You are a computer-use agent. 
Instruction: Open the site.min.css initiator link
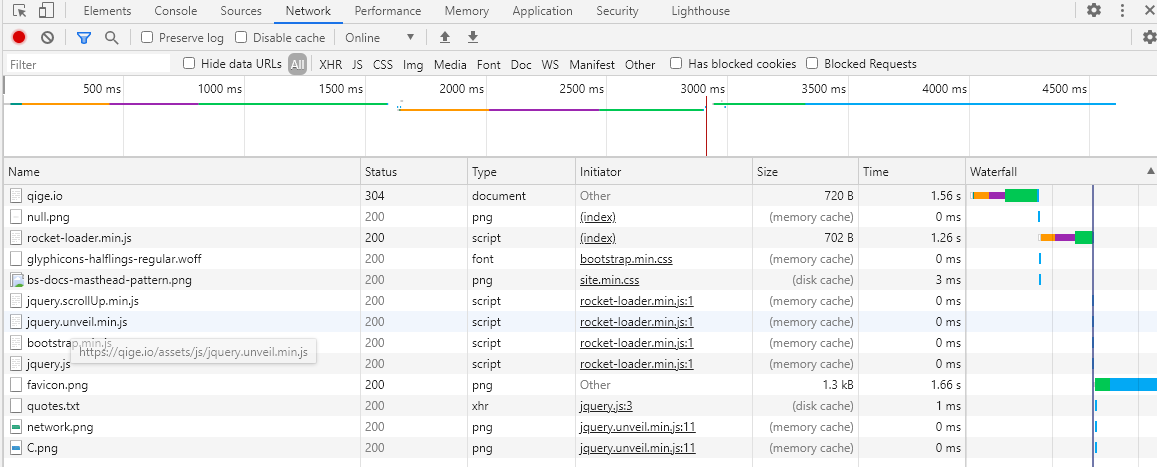click(x=609, y=280)
